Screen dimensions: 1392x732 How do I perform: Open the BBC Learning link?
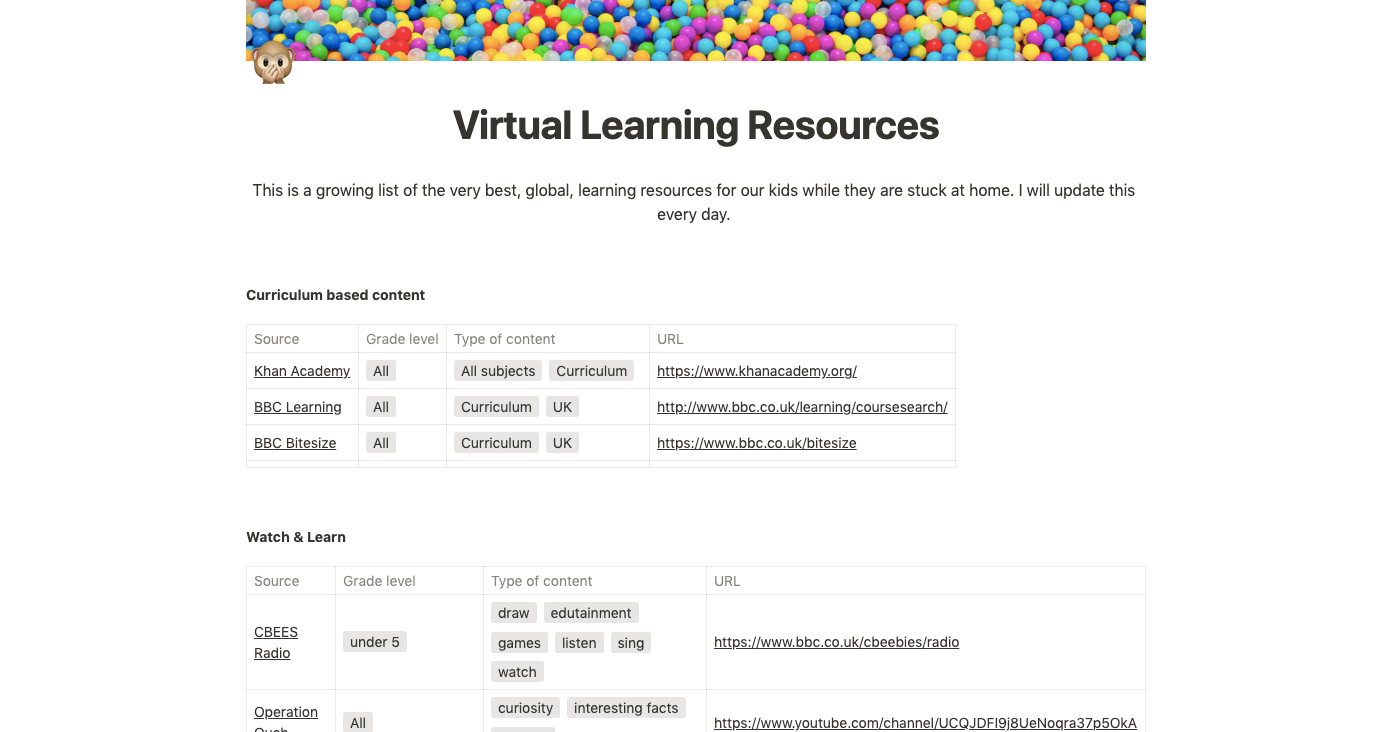[x=297, y=407]
